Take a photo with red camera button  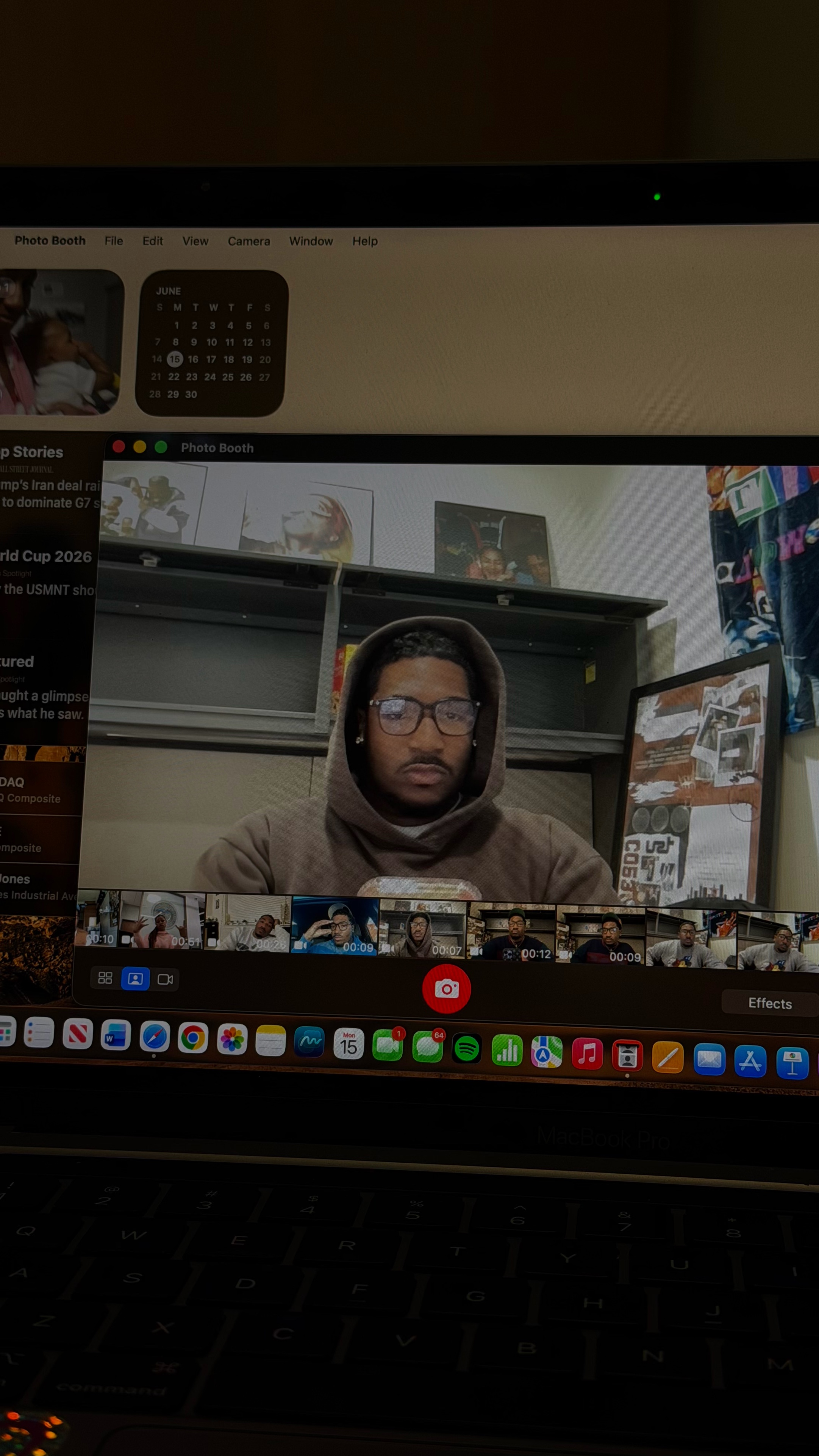click(x=446, y=989)
